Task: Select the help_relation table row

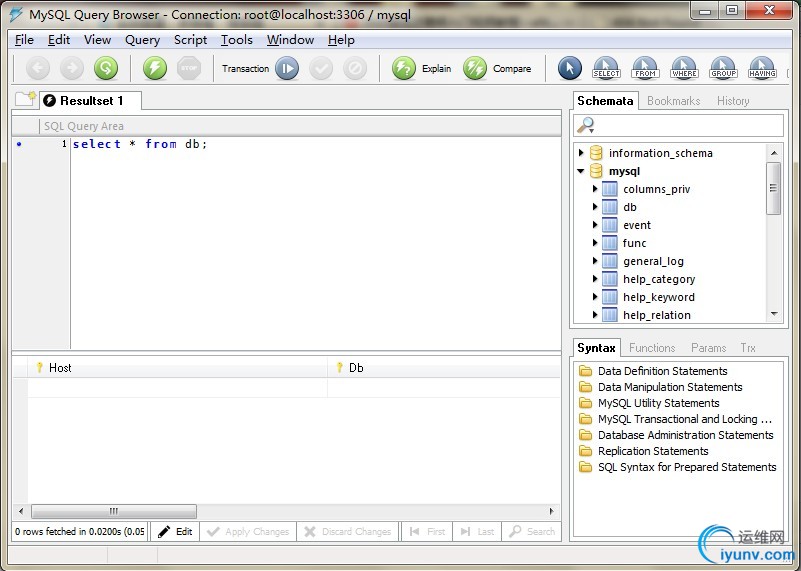Action: (656, 315)
